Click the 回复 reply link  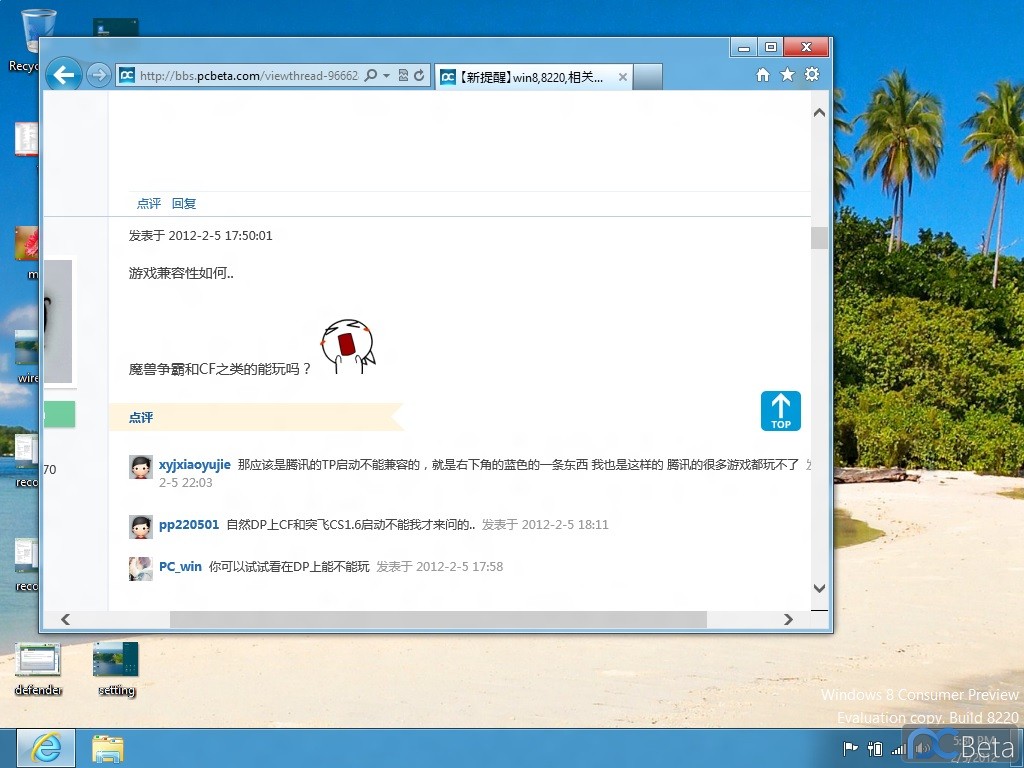click(x=184, y=203)
